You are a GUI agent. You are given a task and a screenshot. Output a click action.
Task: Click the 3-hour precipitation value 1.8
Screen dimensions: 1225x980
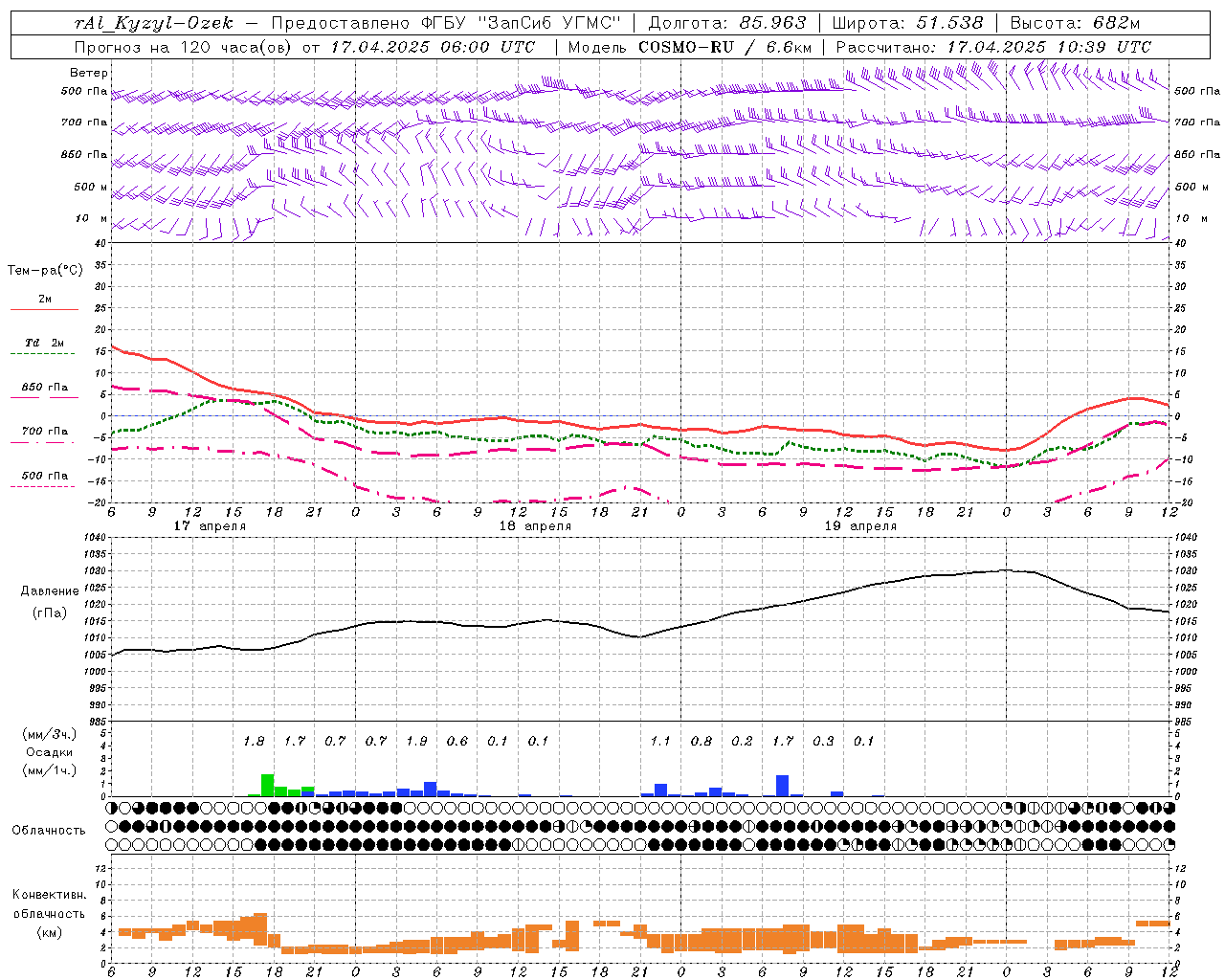(254, 742)
